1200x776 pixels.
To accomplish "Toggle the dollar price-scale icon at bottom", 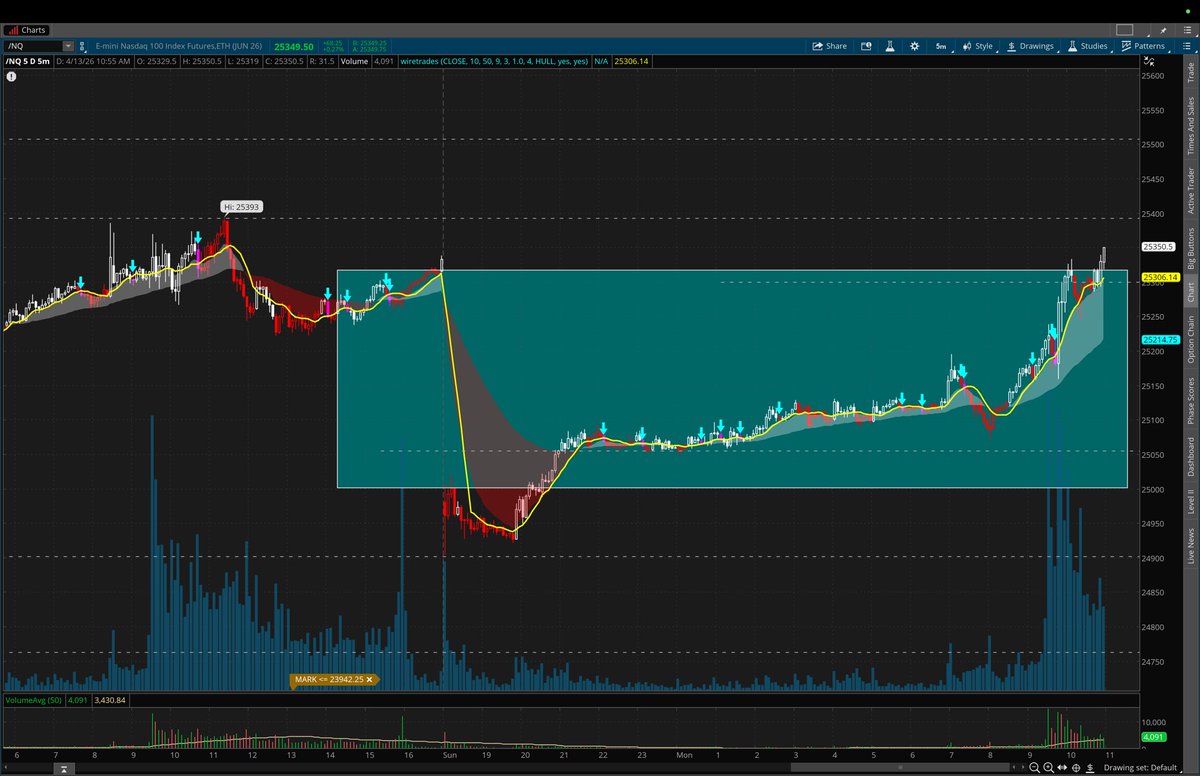I will pyautogui.click(x=1090, y=767).
